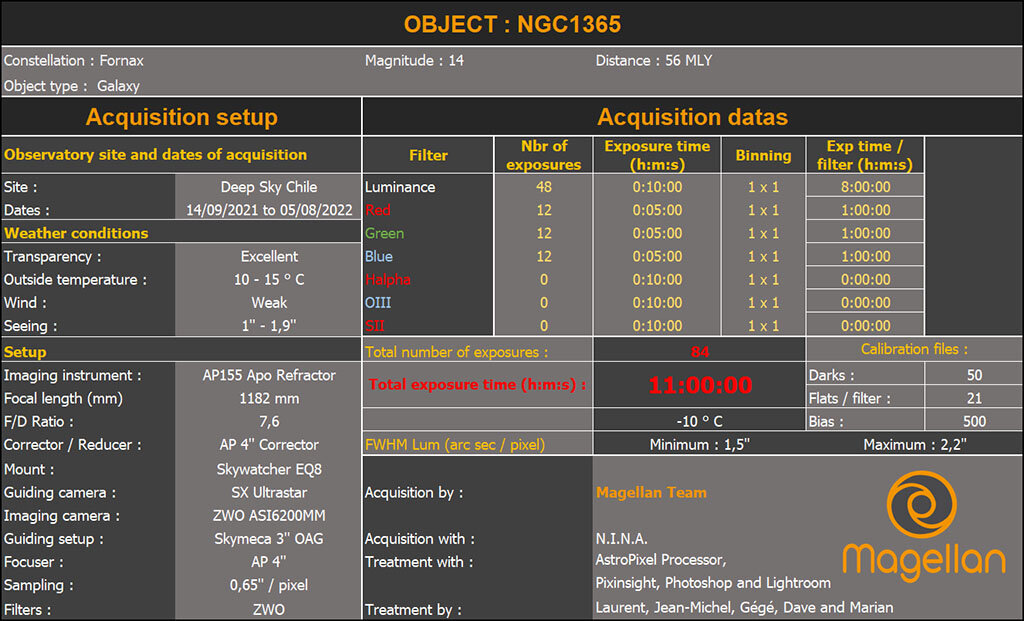Select the Skymeca 3'' OAG cell
The width and height of the screenshot is (1024, 621).
(x=268, y=539)
